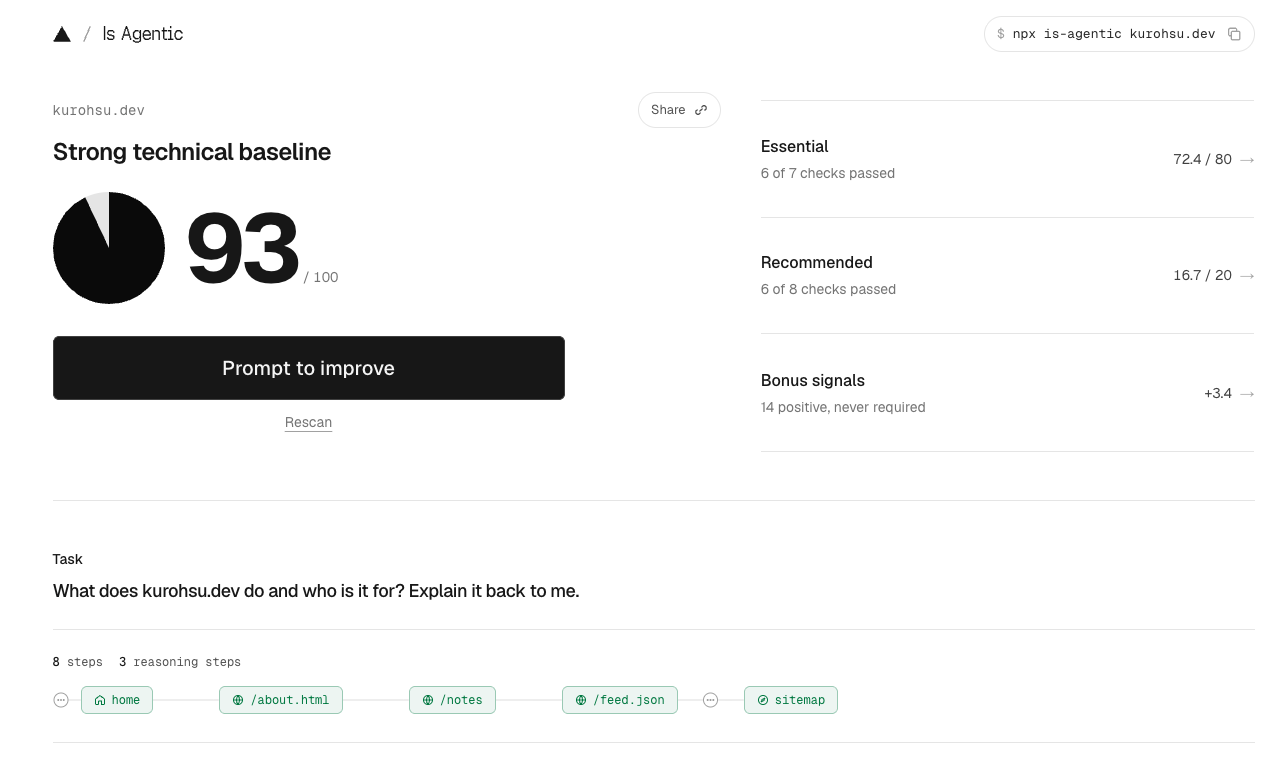Image resolution: width=1284 pixels, height=762 pixels.
Task: Click the 72.4 / 80 score value
Action: (1202, 160)
